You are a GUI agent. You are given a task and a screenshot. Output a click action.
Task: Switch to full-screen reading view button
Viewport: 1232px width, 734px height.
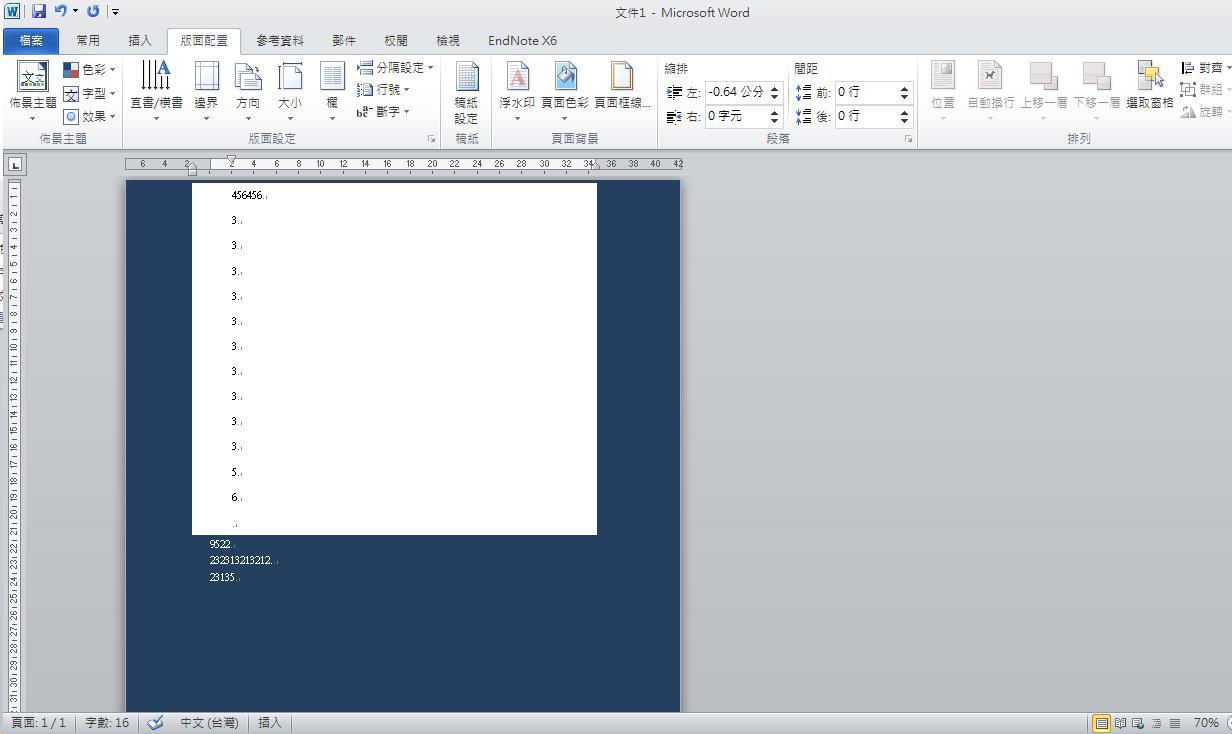tap(1120, 723)
